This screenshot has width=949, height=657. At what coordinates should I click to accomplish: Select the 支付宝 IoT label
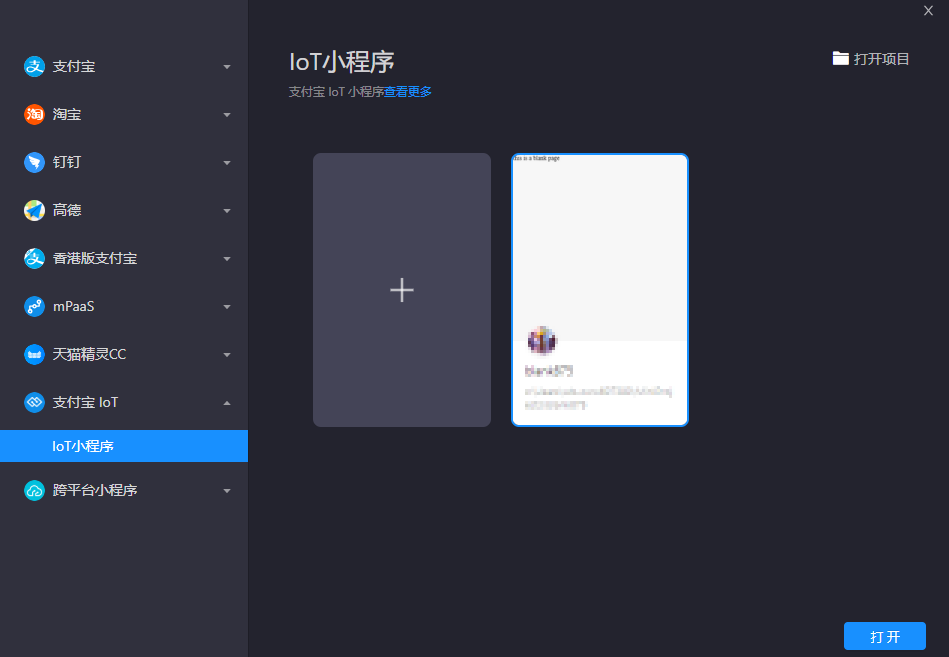tap(85, 402)
